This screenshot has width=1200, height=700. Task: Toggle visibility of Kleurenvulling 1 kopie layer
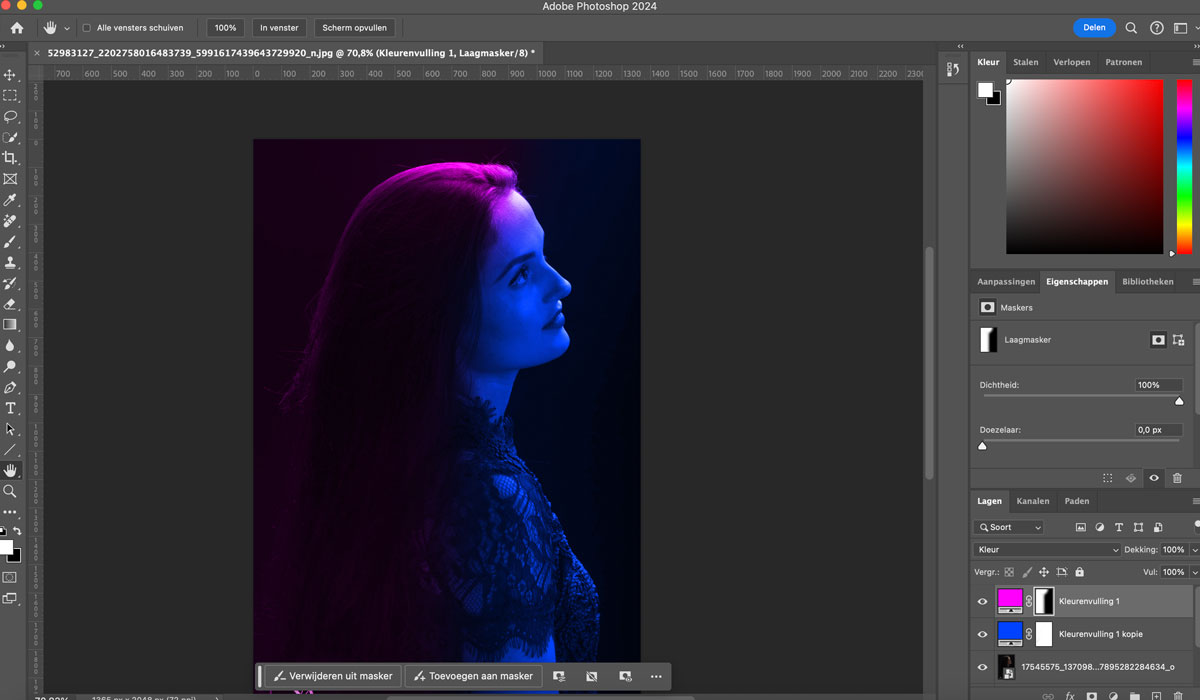click(x=982, y=634)
